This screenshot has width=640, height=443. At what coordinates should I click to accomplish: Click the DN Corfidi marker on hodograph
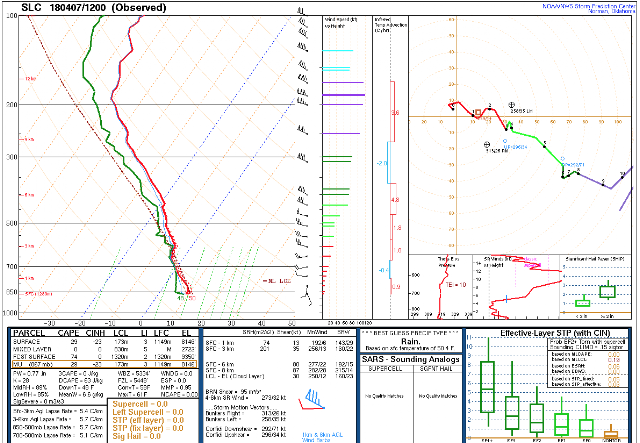(x=562, y=159)
